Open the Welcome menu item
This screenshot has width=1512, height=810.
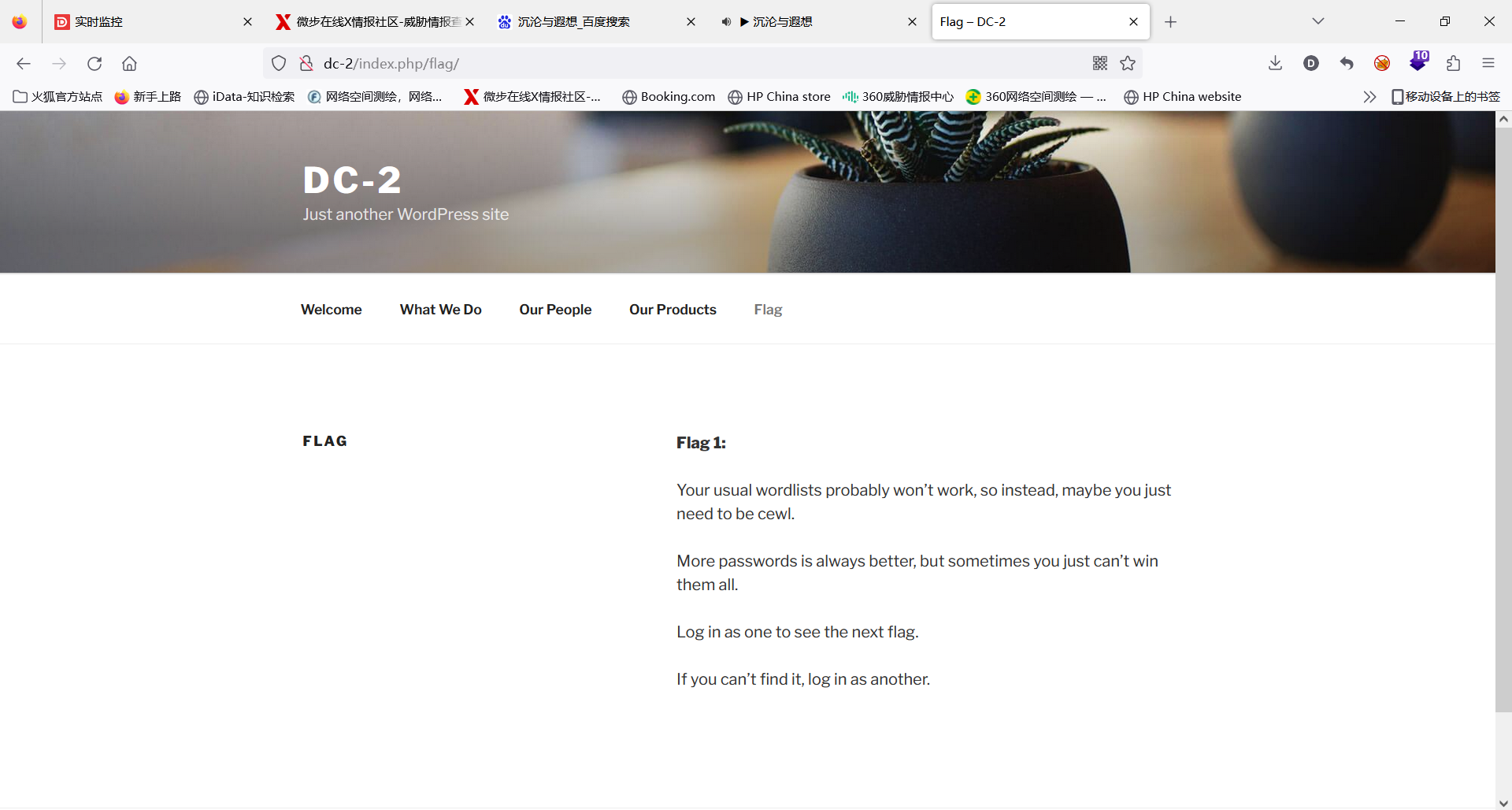pos(331,310)
